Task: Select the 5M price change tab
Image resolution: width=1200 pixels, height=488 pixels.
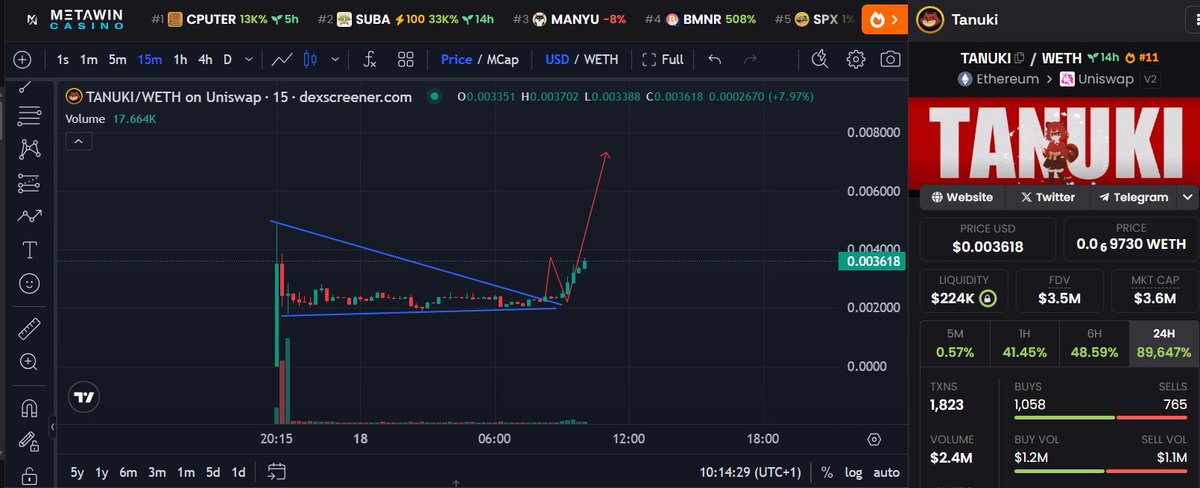Action: pyautogui.click(x=954, y=343)
